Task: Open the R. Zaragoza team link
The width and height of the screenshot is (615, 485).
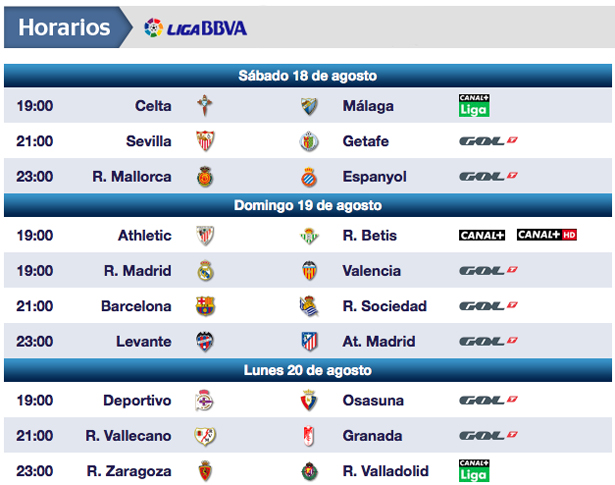Action: point(129,471)
